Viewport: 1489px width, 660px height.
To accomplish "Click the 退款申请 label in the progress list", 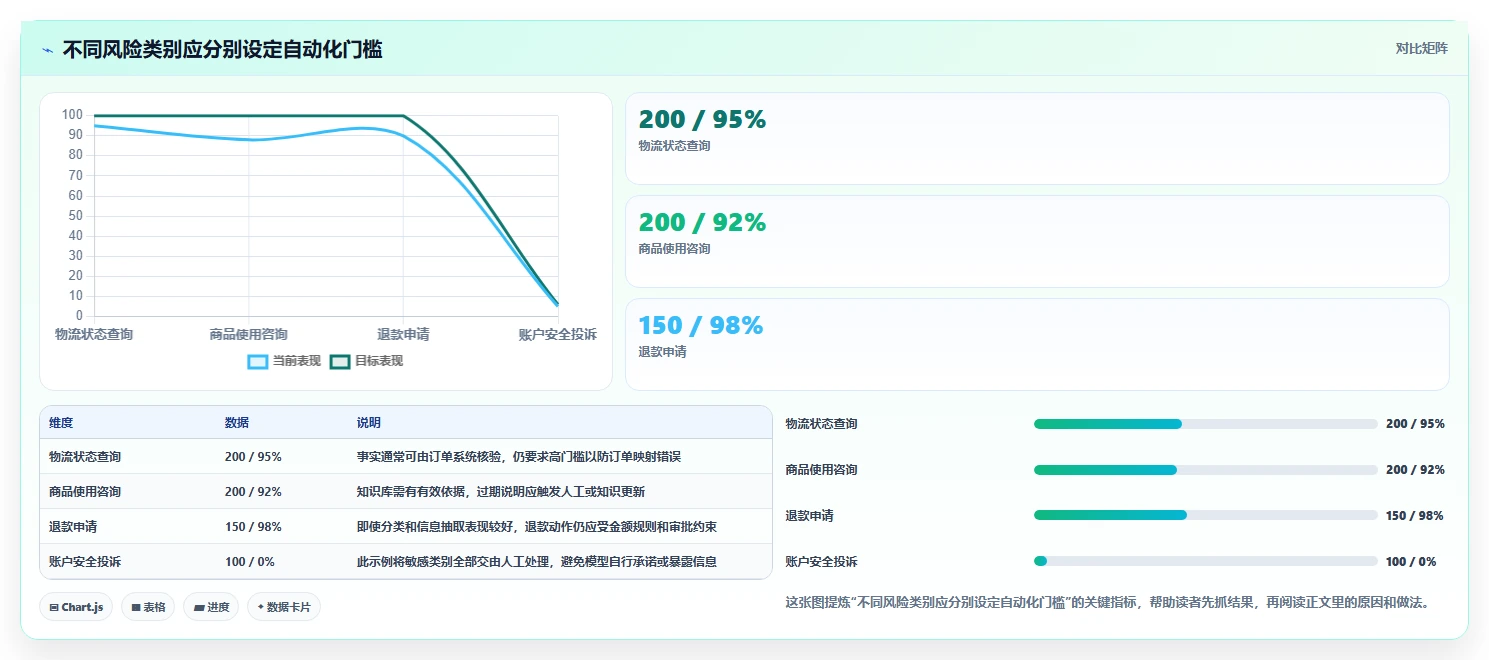I will point(810,516).
